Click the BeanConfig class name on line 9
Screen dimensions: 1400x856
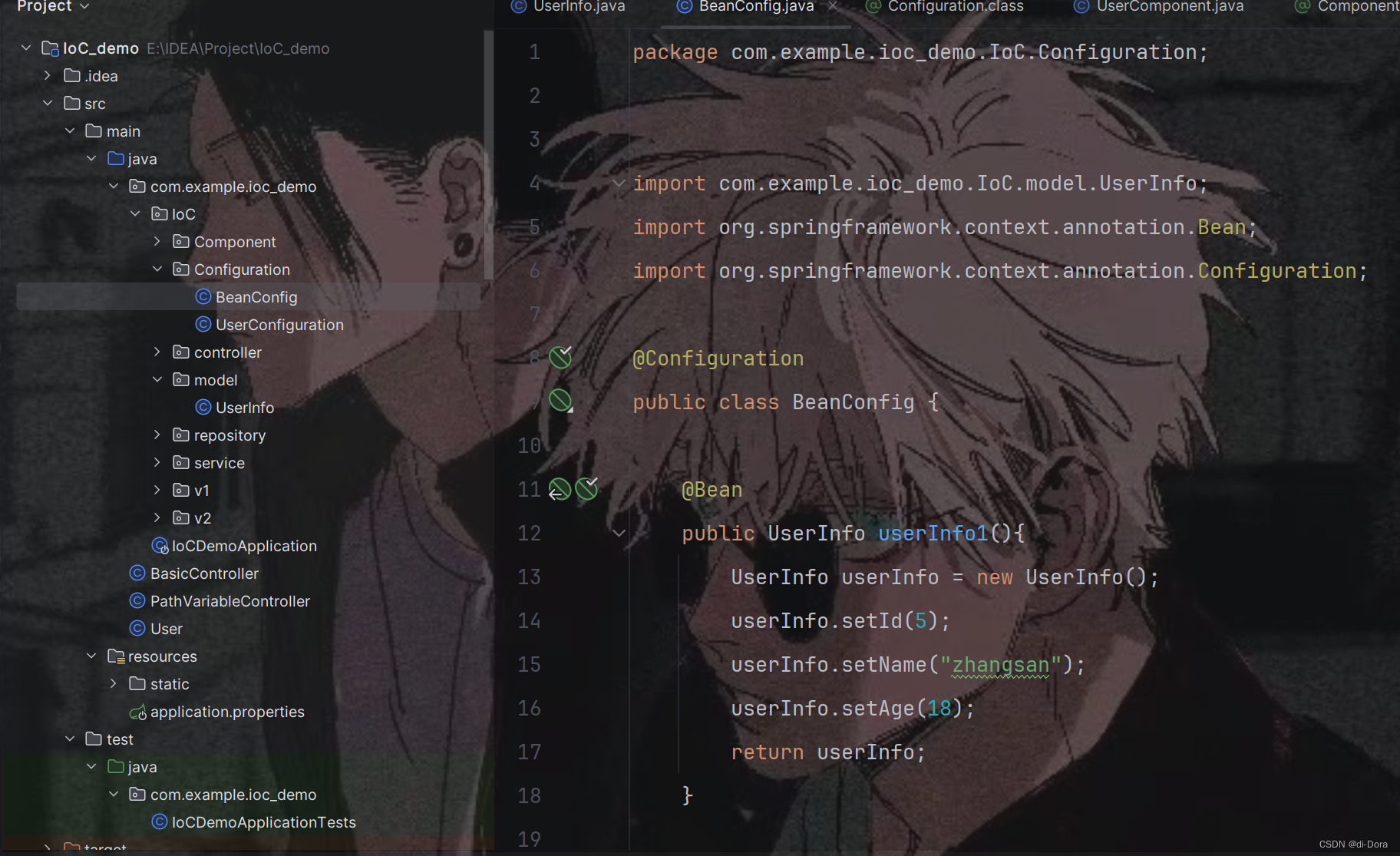tap(854, 402)
